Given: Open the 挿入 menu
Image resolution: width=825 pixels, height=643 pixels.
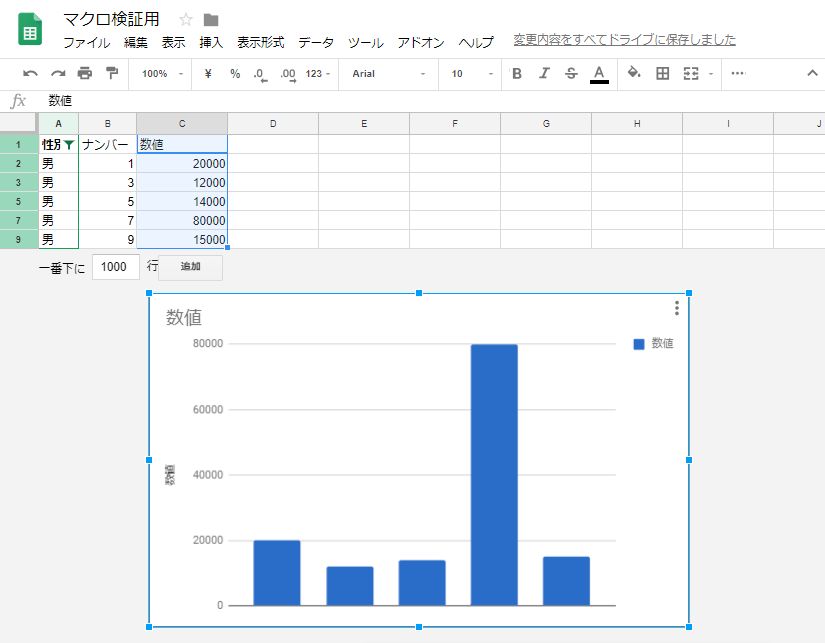Looking at the screenshot, I should [x=211, y=42].
